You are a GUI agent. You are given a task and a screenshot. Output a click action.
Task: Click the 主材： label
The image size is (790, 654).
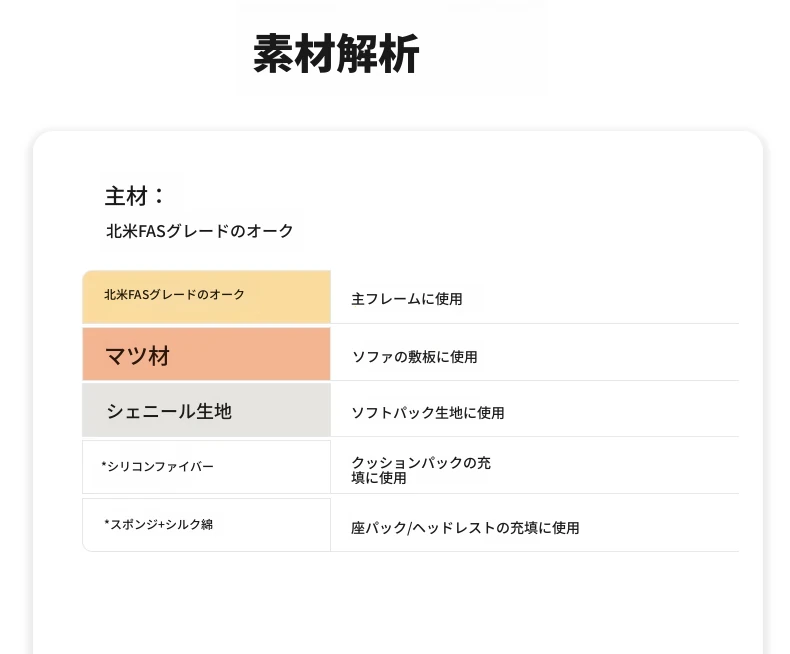point(135,196)
